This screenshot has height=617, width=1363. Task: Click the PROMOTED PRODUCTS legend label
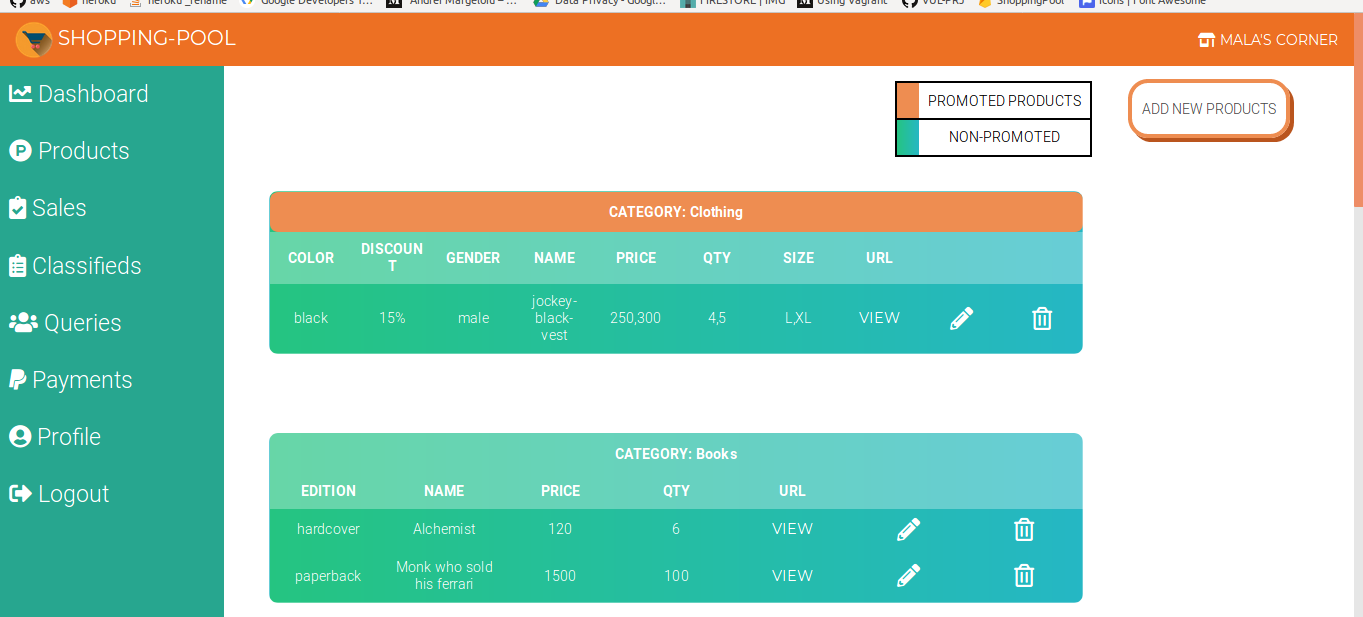pyautogui.click(x=1004, y=101)
